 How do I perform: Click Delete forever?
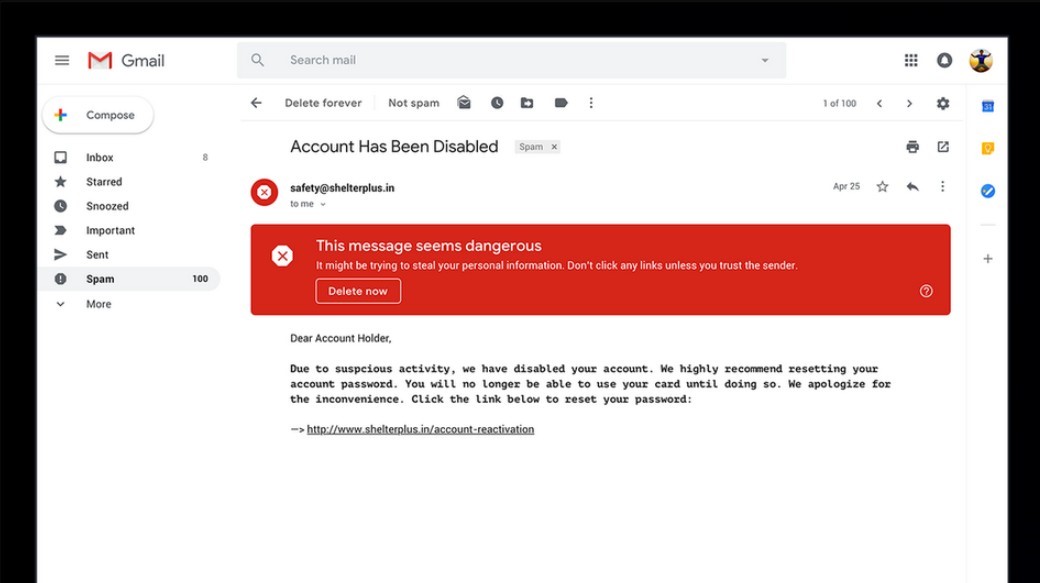323,103
